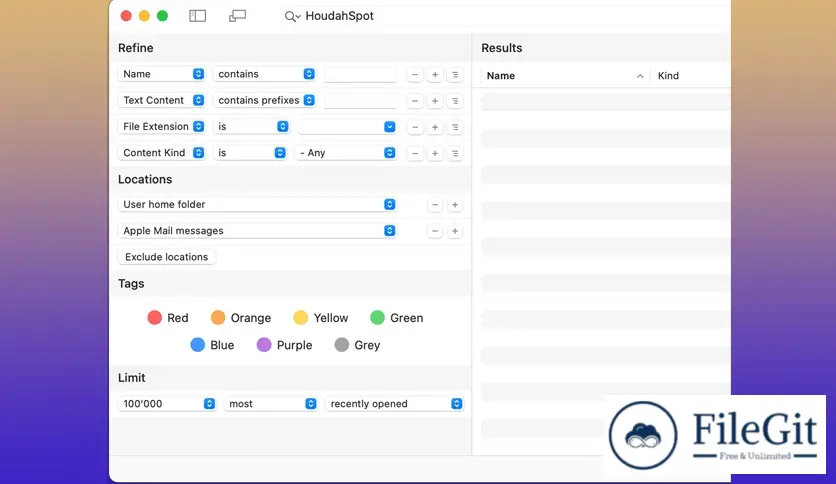836x484 pixels.
Task: Open the 'contains' operator dropdown
Action: [x=264, y=74]
